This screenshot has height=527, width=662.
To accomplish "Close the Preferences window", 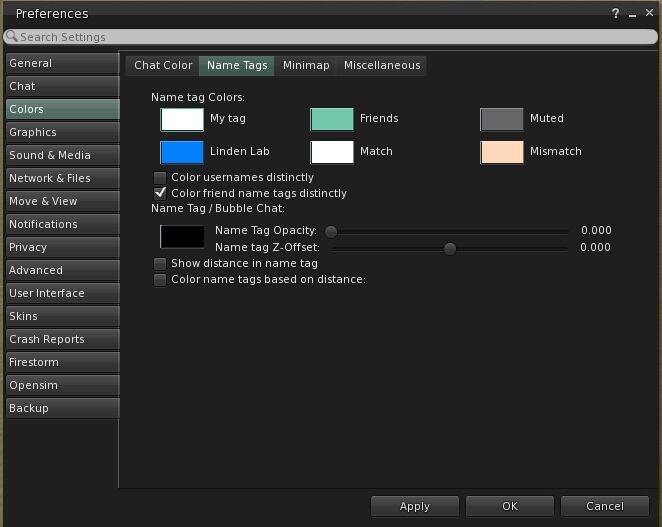I will [649, 13].
